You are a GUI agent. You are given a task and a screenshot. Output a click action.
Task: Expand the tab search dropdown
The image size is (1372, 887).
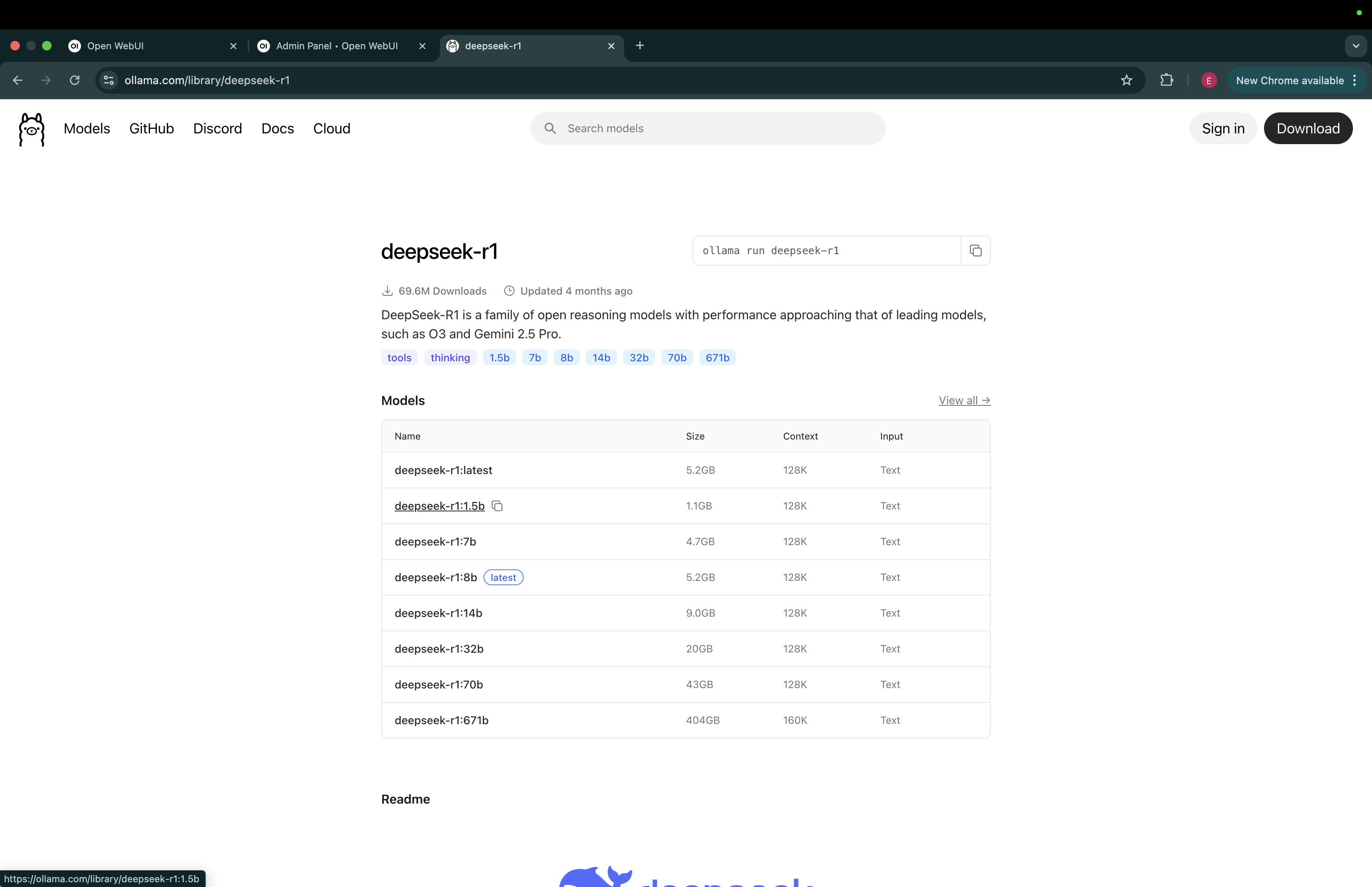(1355, 46)
